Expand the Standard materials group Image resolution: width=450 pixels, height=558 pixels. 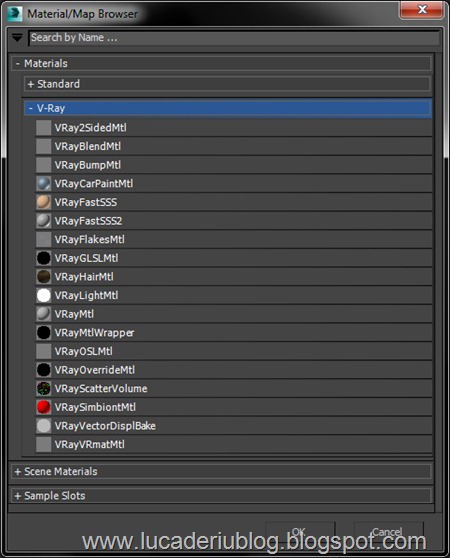click(x=31, y=84)
